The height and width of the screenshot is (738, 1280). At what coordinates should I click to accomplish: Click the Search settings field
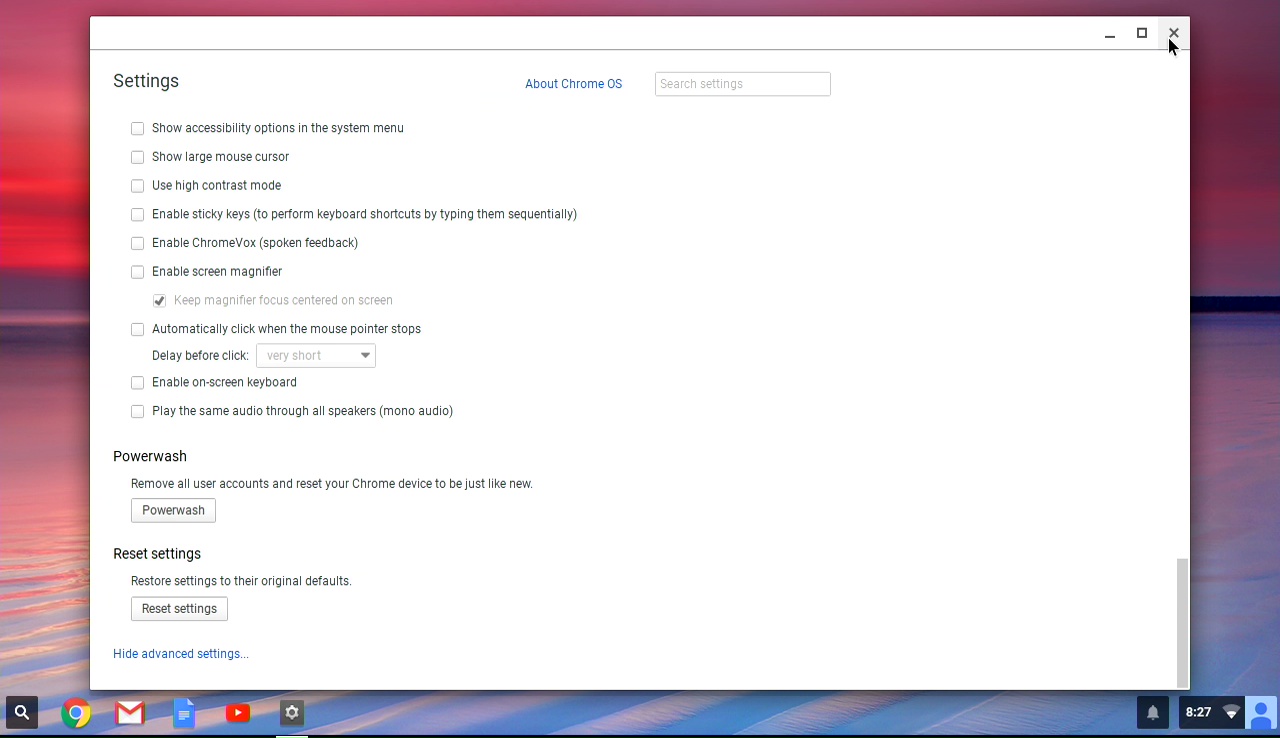coord(742,84)
